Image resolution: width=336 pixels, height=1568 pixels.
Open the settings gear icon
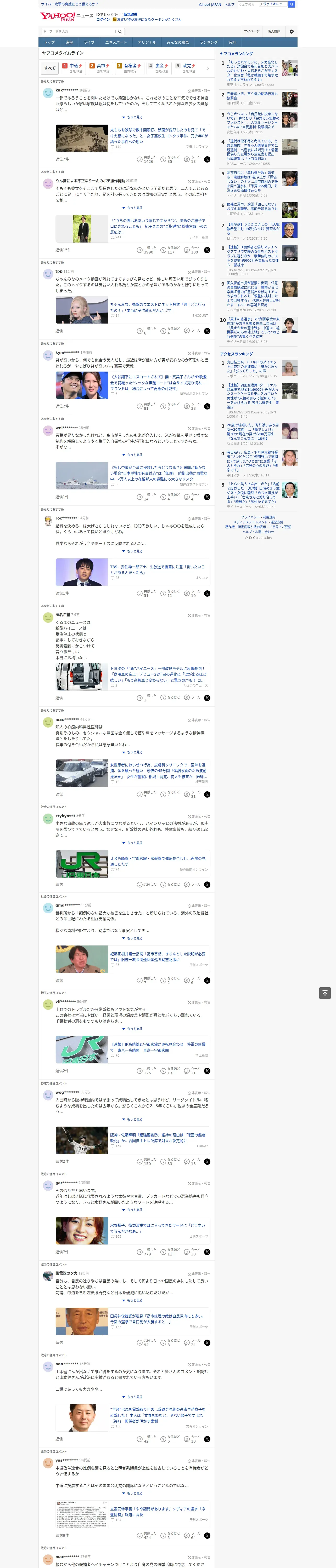pos(292,32)
